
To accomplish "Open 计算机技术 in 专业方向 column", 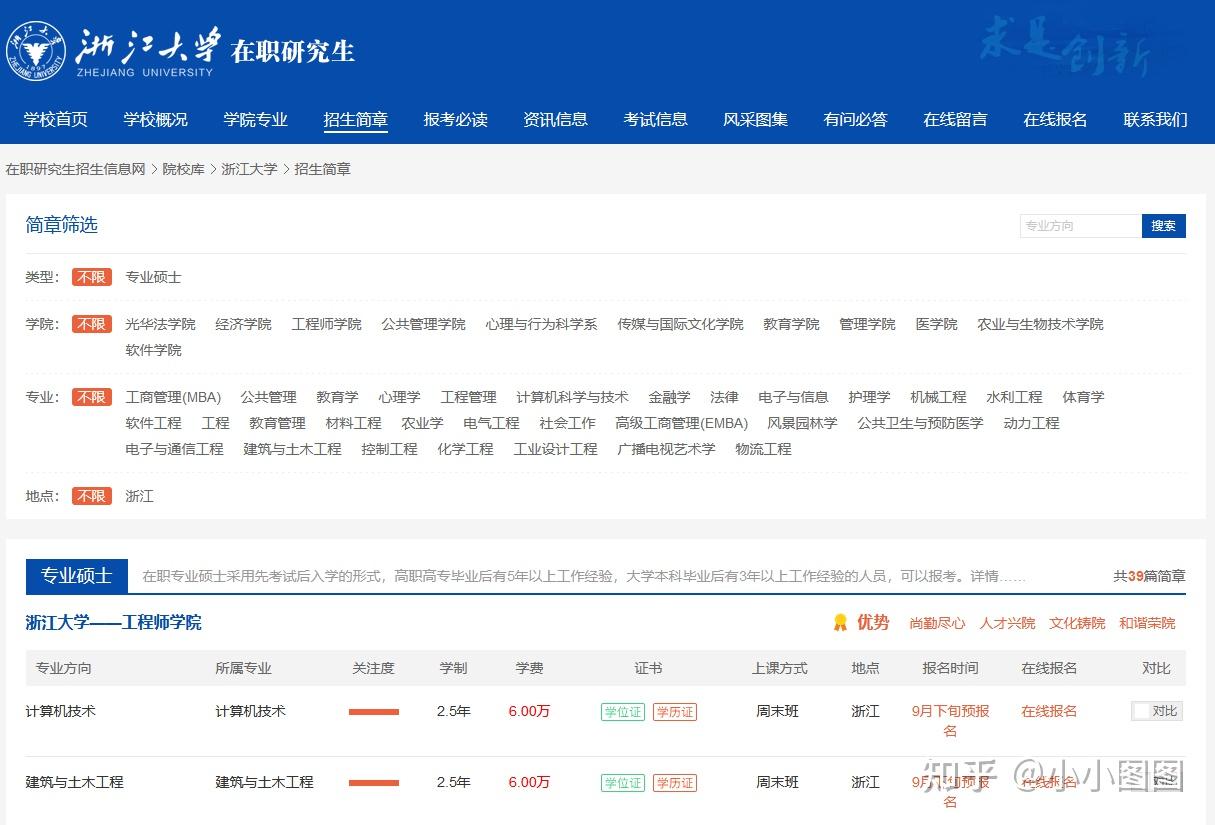I will coord(61,711).
